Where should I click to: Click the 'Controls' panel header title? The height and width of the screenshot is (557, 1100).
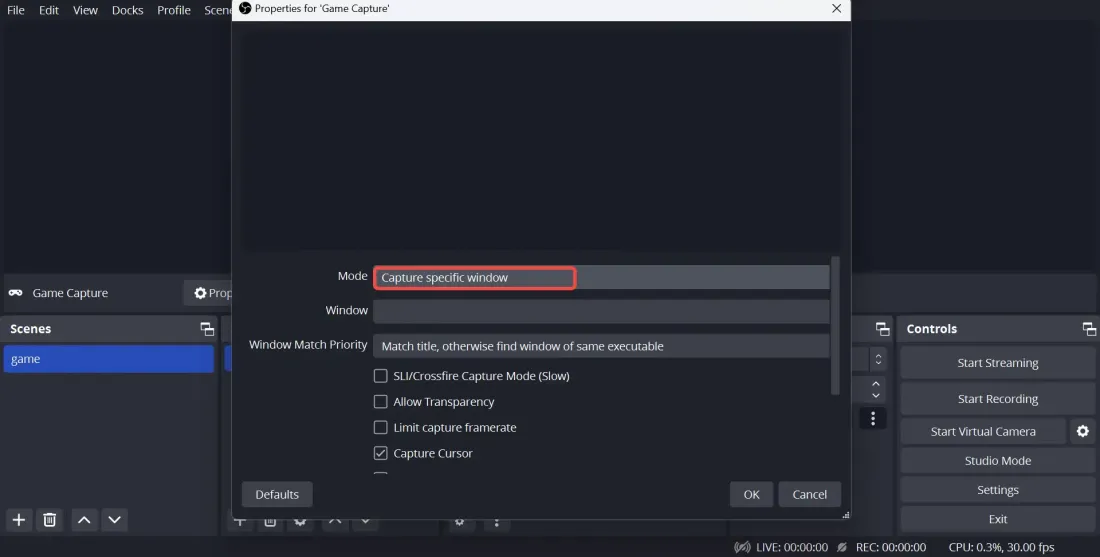(x=932, y=329)
